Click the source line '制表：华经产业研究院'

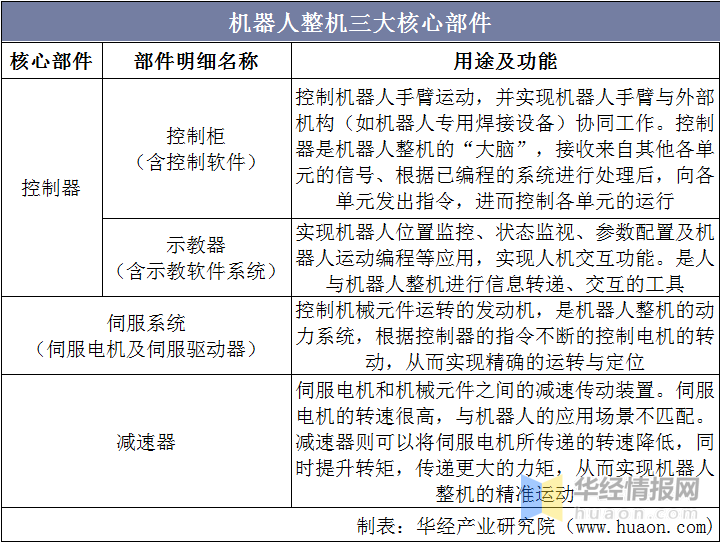coord(536,526)
